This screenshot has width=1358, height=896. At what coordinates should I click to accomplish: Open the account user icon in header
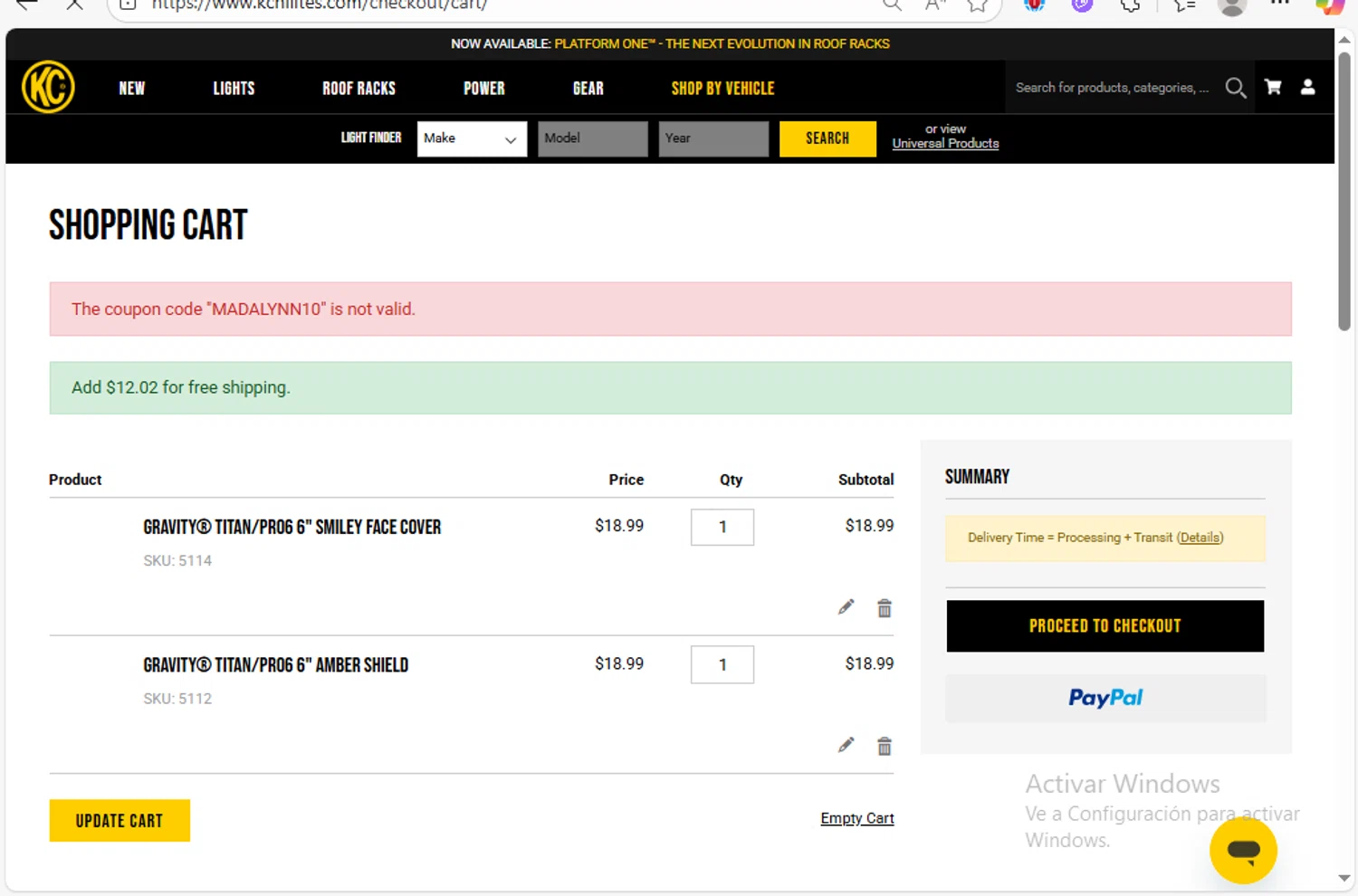(x=1308, y=87)
